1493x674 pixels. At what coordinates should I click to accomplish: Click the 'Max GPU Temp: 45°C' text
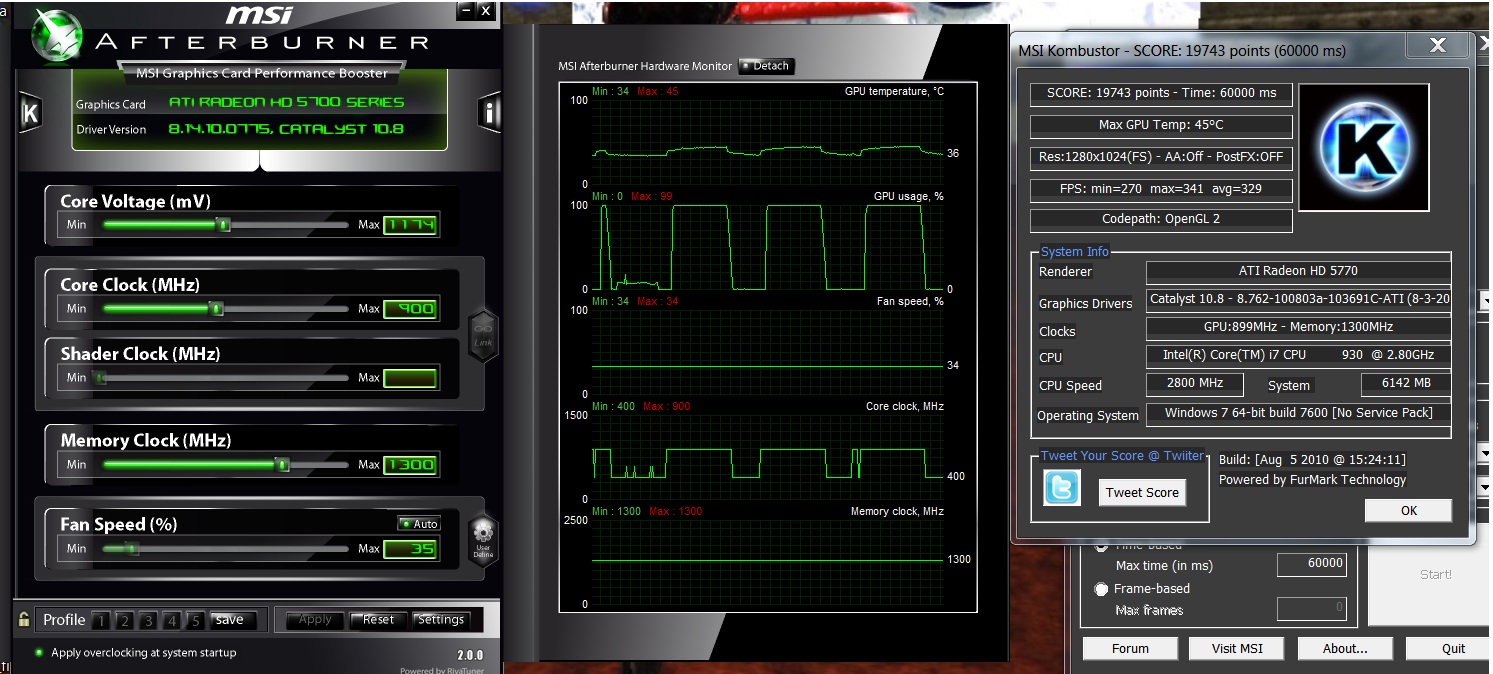coord(1161,125)
